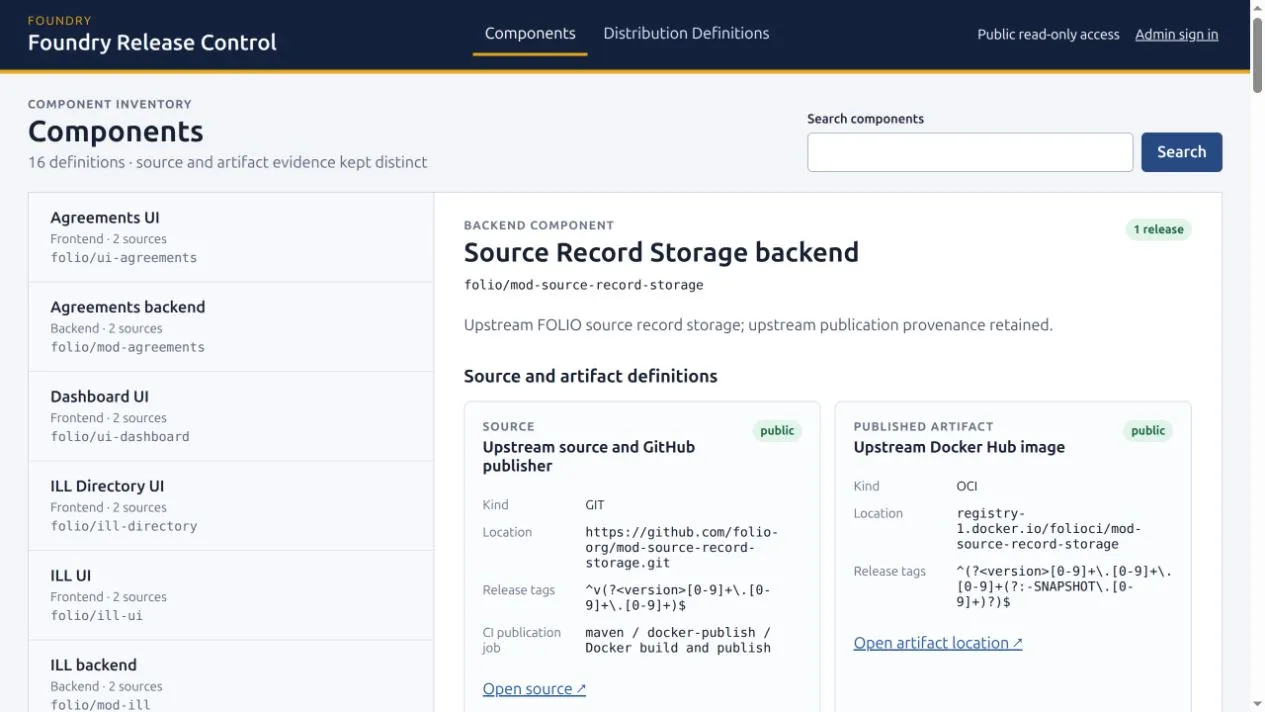Click the public badge on Upstream source card
Viewport: 1265px width, 712px height.
[x=777, y=431]
